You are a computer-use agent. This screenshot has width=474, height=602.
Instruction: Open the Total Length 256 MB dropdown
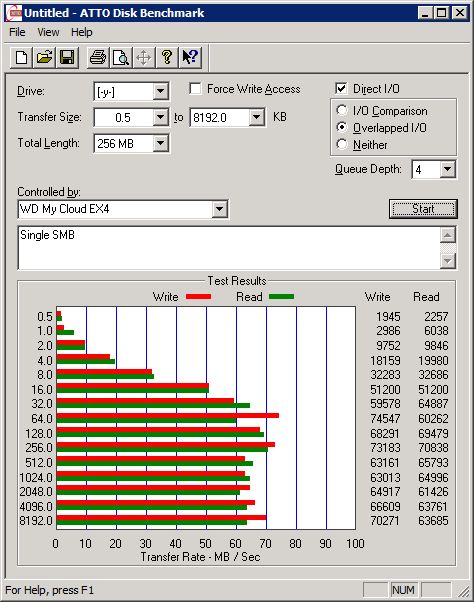coord(160,144)
